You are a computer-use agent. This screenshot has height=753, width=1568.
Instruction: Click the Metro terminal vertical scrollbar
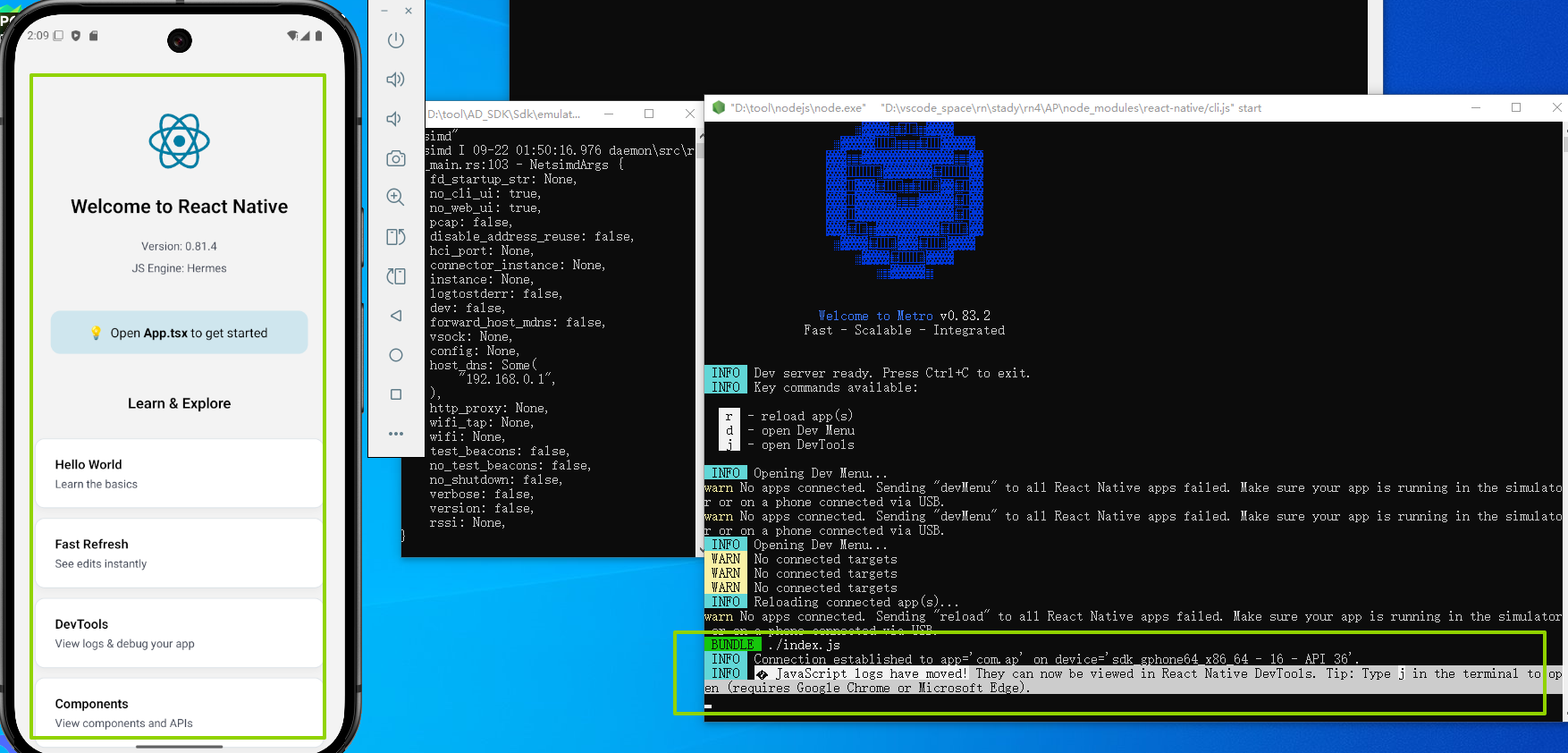point(1564,420)
